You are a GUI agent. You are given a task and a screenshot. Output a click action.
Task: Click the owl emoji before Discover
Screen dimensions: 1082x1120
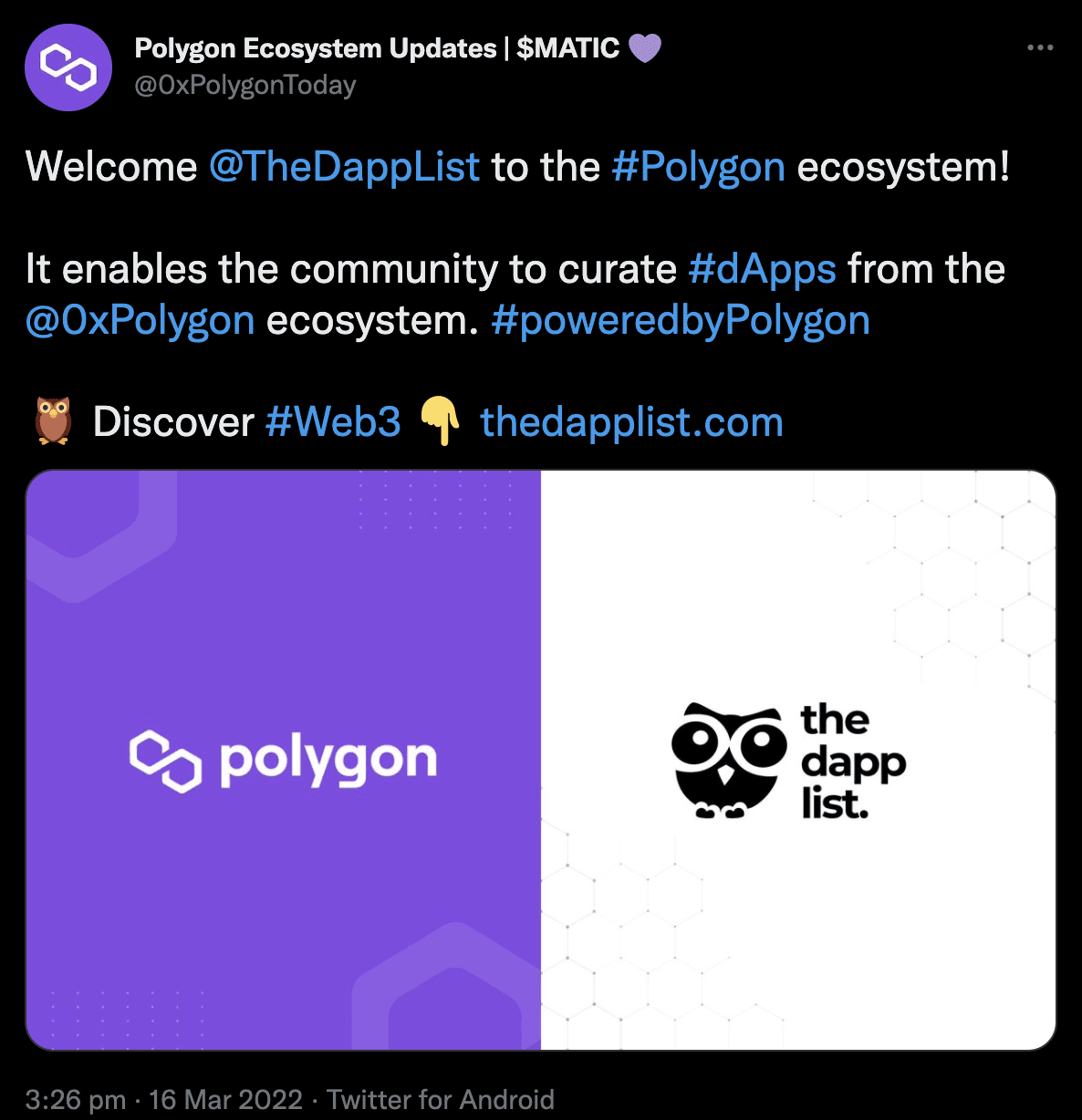point(53,421)
